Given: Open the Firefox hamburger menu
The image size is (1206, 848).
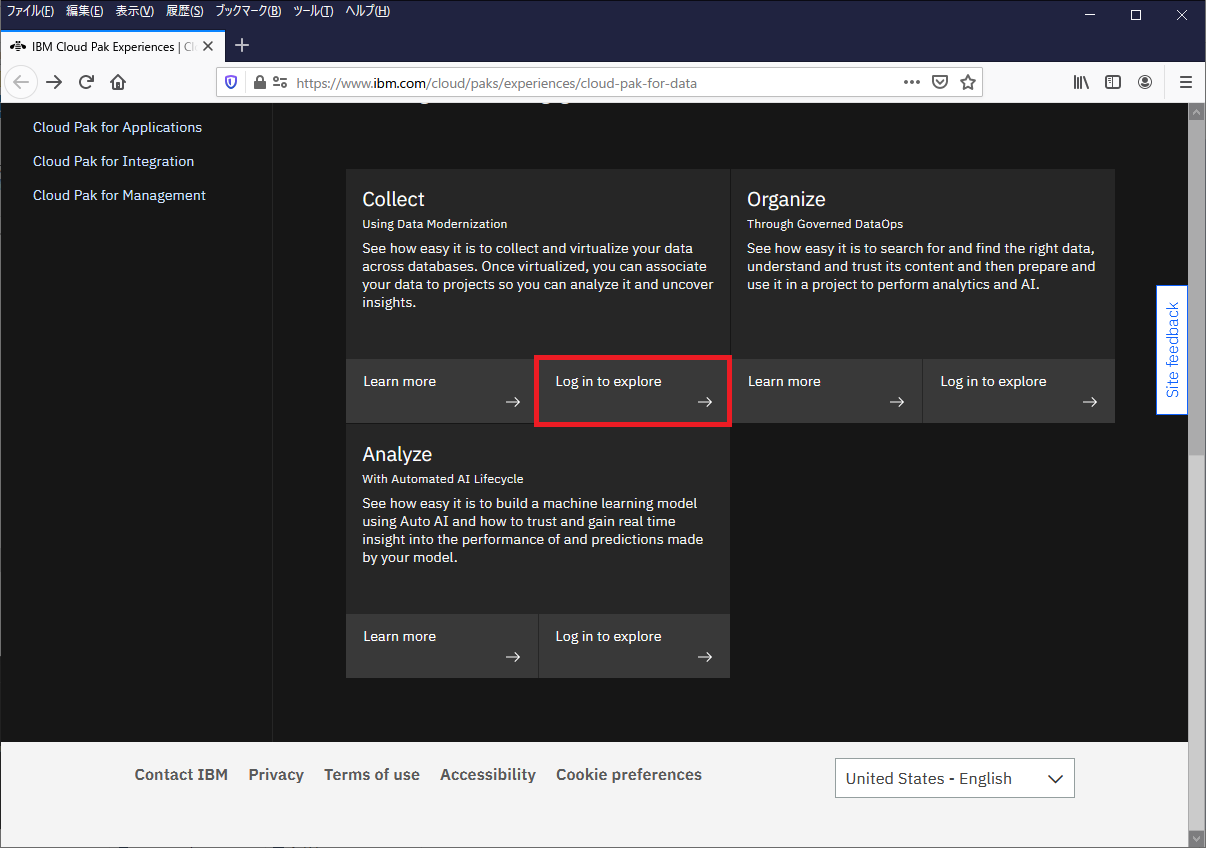Looking at the screenshot, I should pos(1186,83).
